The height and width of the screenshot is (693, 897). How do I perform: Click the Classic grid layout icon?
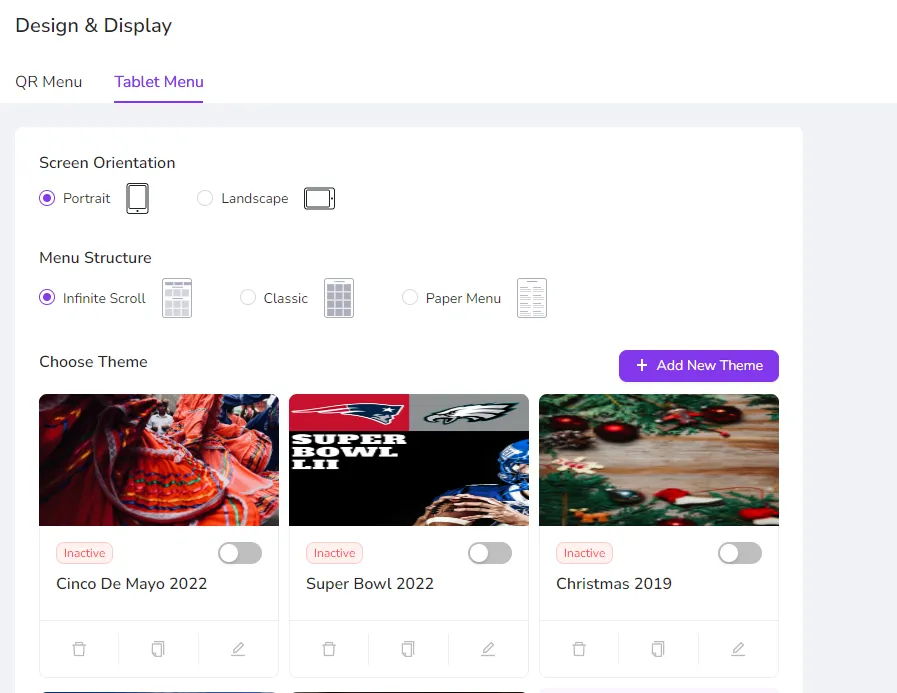[339, 298]
